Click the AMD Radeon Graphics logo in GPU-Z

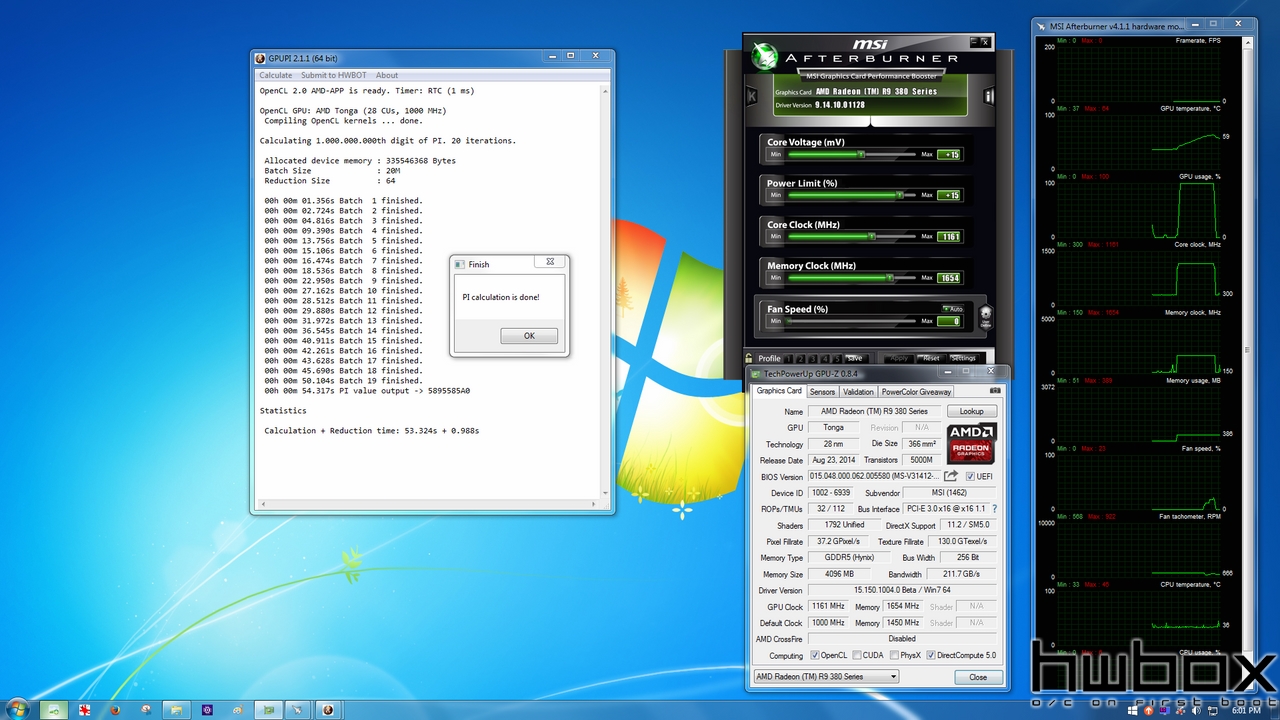(972, 442)
